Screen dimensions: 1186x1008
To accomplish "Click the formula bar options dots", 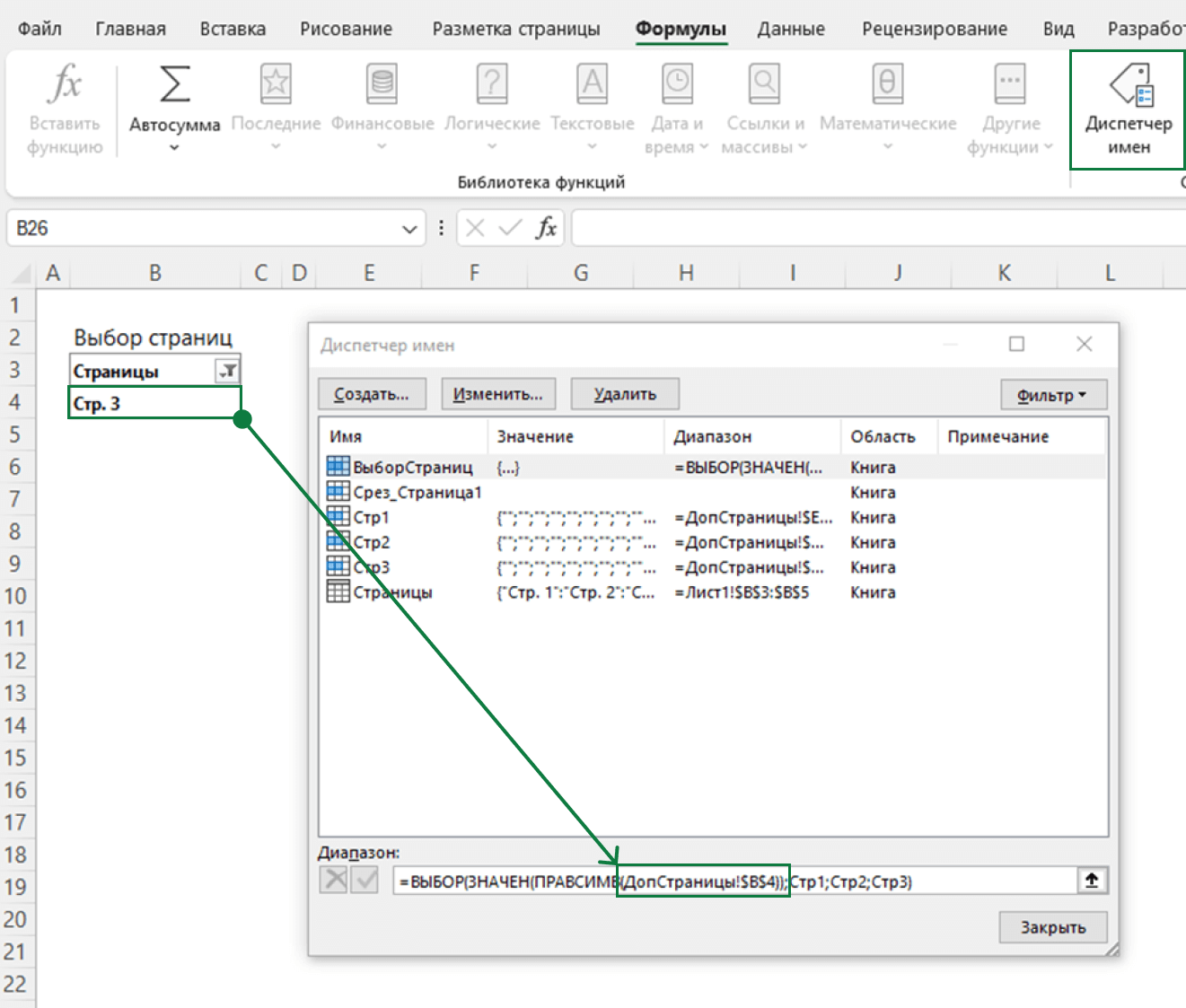I will (441, 228).
